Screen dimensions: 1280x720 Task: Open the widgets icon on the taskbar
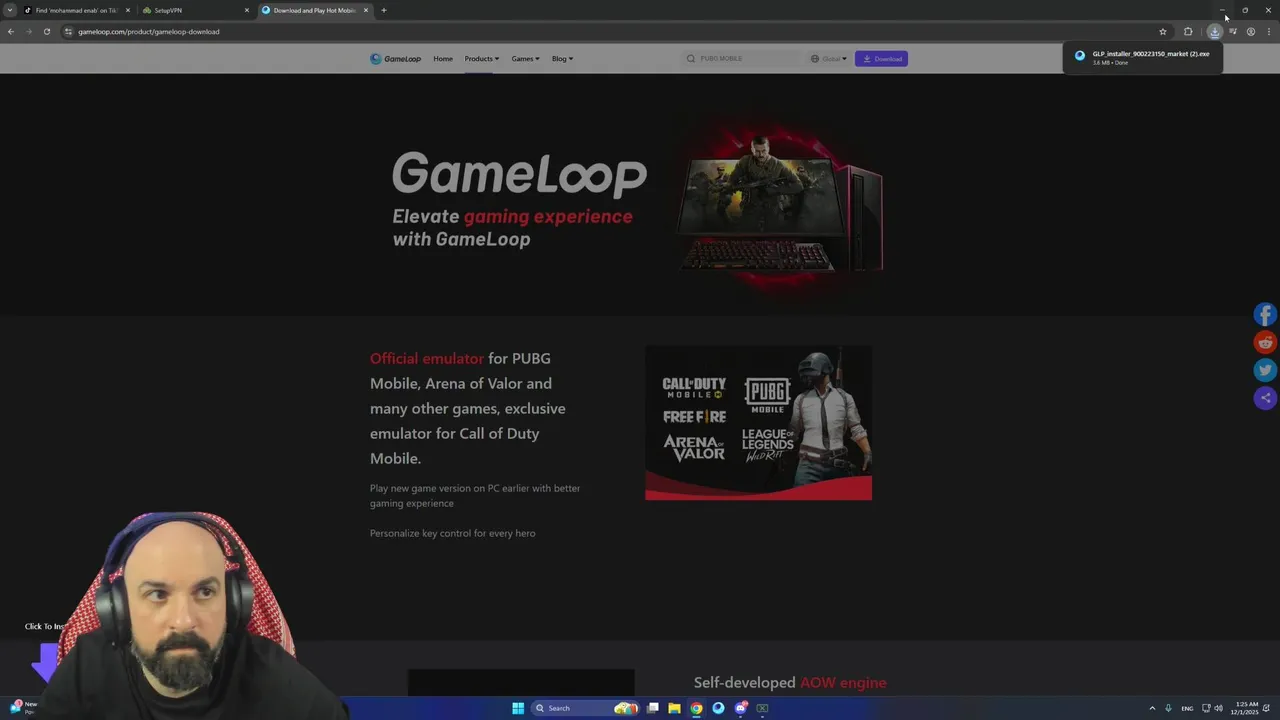pos(17,707)
